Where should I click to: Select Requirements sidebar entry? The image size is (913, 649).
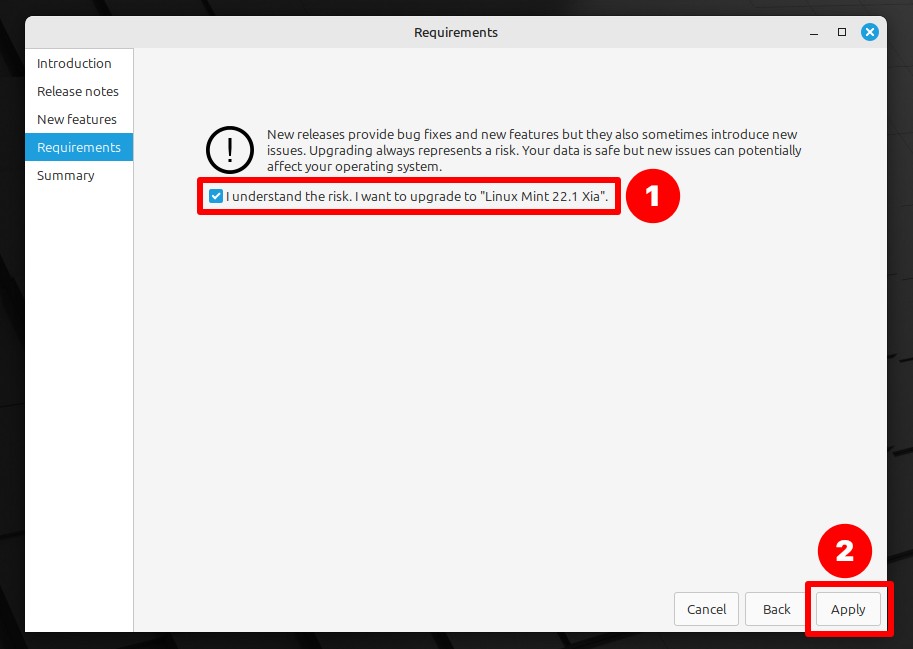tap(79, 147)
